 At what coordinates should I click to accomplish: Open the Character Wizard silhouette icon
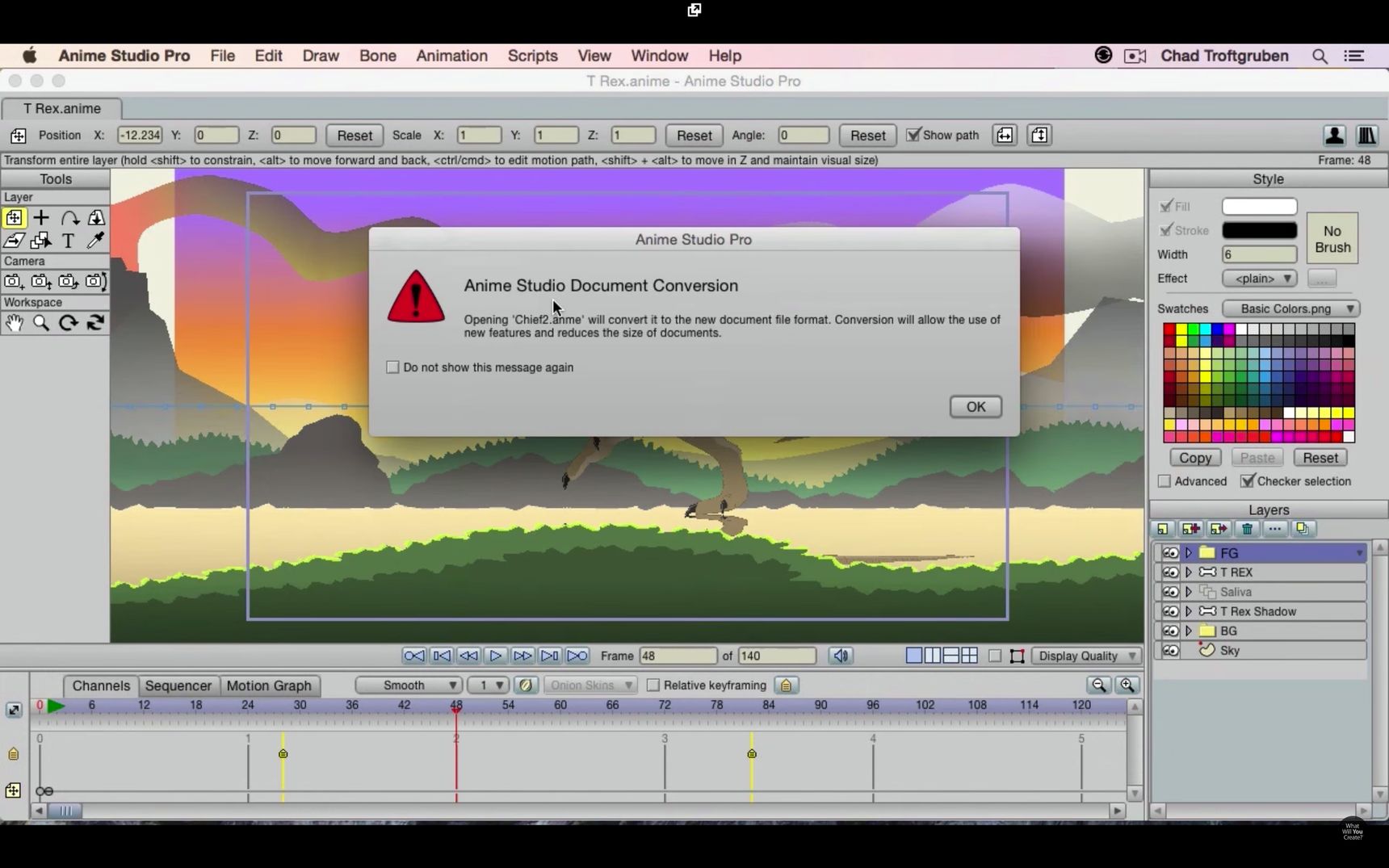pos(1334,136)
